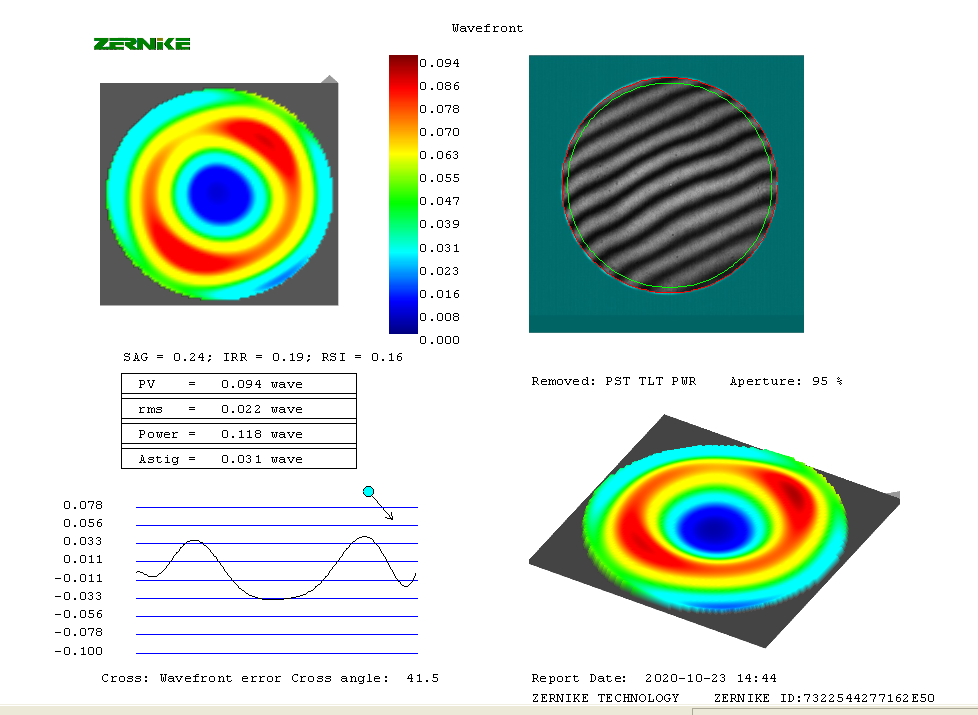Select the Astig = 0.031 wave row
This screenshot has width=978, height=715.
click(238, 459)
